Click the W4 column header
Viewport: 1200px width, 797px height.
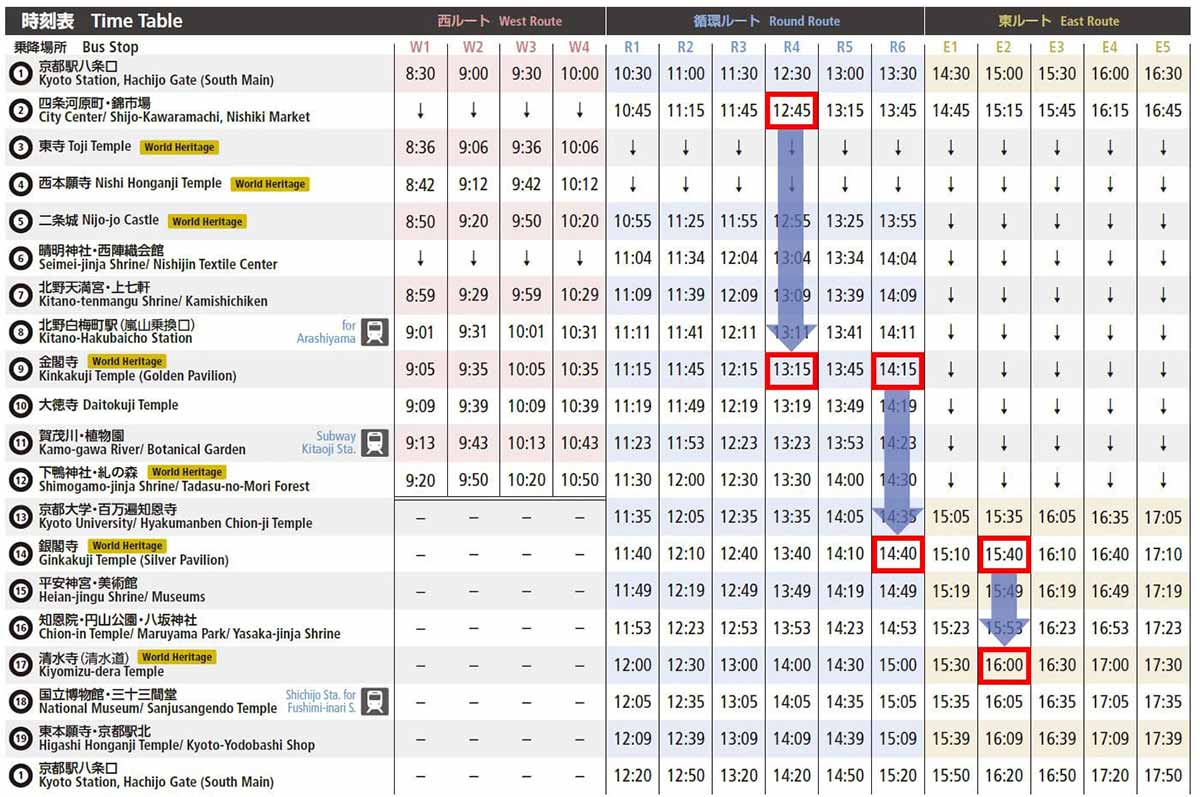pos(579,47)
